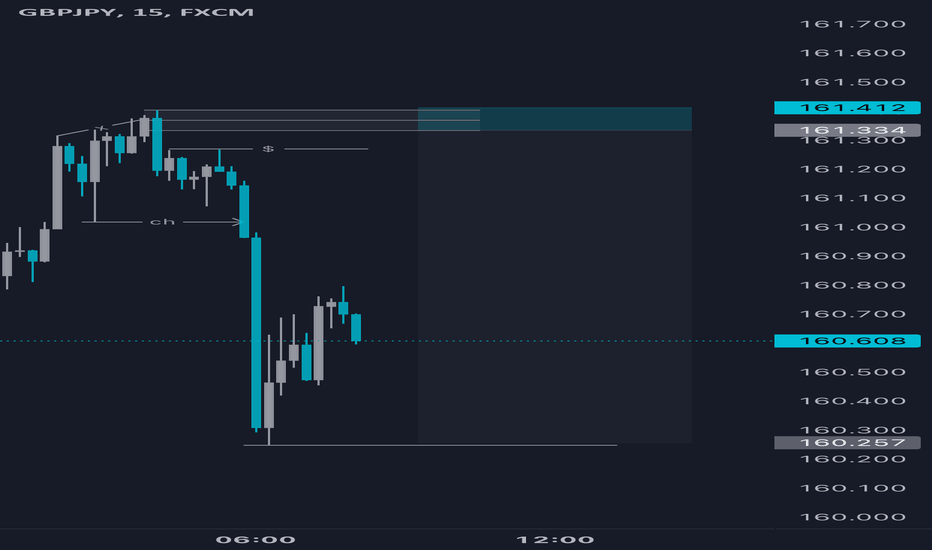Click the 160.000 price scale label
Screen dimensions: 932x550
pos(852,517)
